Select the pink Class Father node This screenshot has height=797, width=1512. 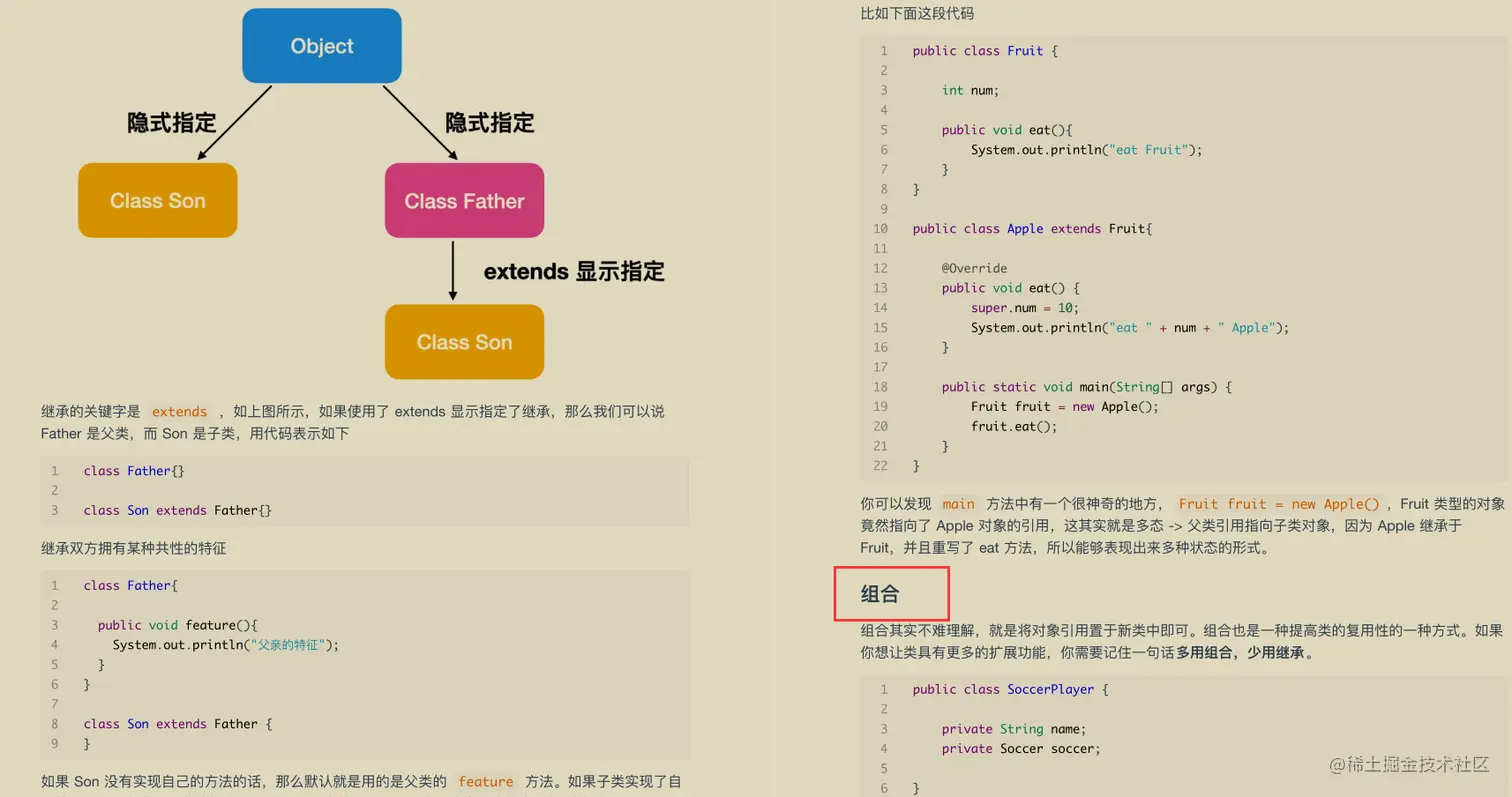[463, 200]
